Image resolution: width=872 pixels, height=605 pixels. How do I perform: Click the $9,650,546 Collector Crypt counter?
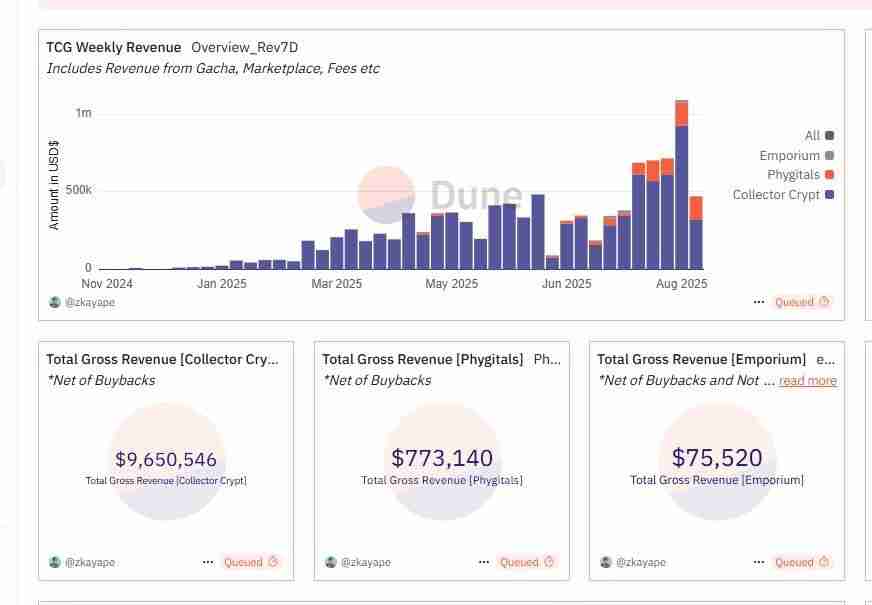[x=166, y=460]
